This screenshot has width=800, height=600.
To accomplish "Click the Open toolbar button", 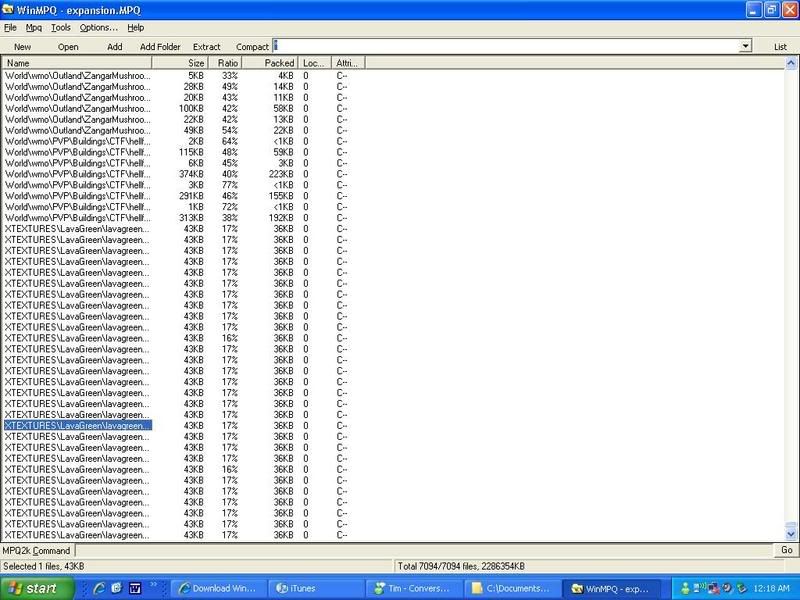I will click(x=68, y=47).
